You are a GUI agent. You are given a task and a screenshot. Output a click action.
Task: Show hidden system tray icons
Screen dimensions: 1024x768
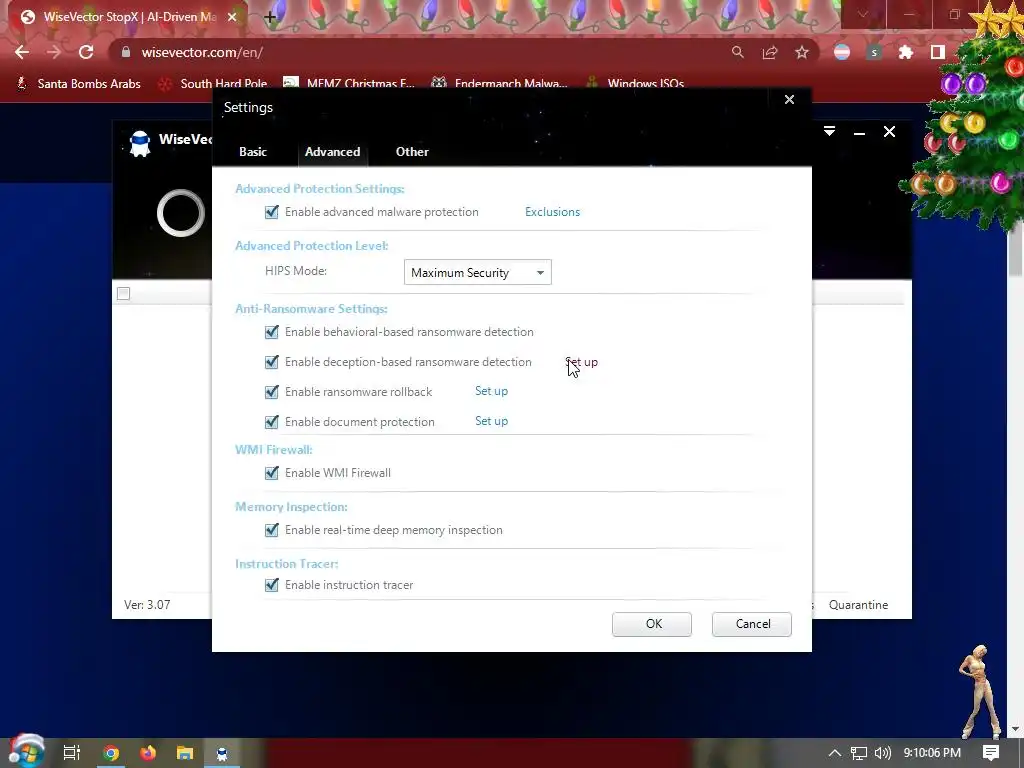click(835, 753)
